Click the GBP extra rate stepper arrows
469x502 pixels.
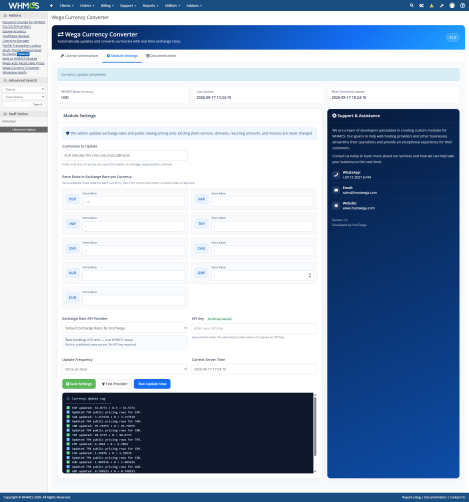(x=310, y=275)
